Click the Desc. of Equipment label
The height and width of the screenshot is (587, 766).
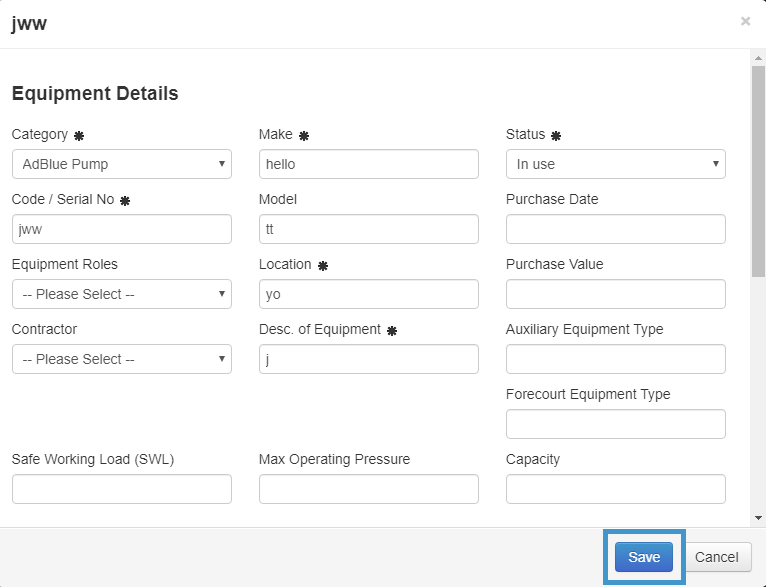coord(320,329)
